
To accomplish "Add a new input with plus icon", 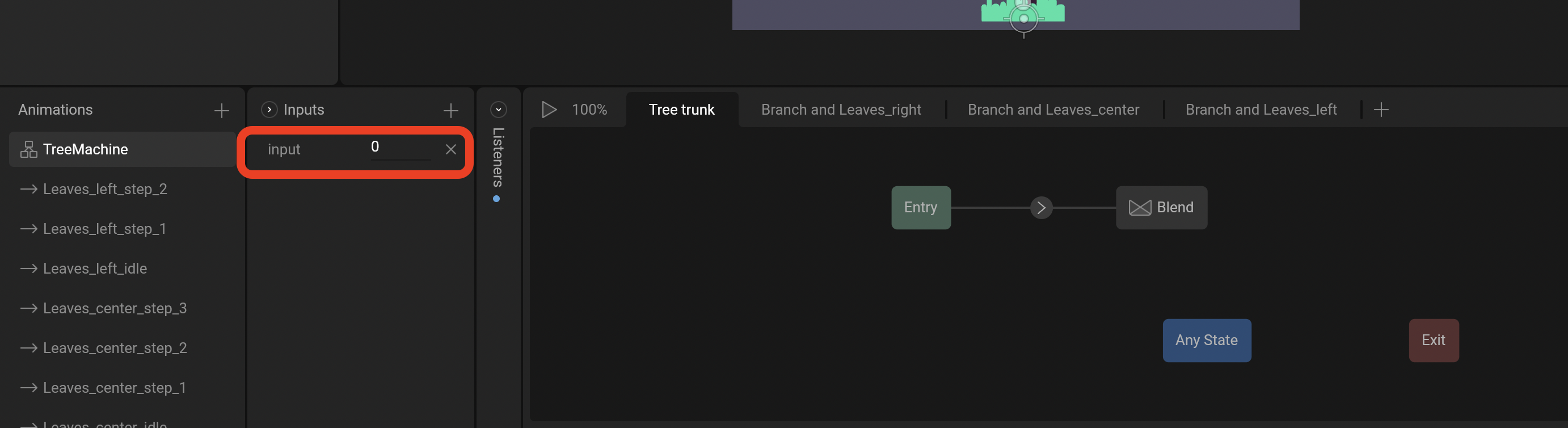I will click(x=450, y=110).
